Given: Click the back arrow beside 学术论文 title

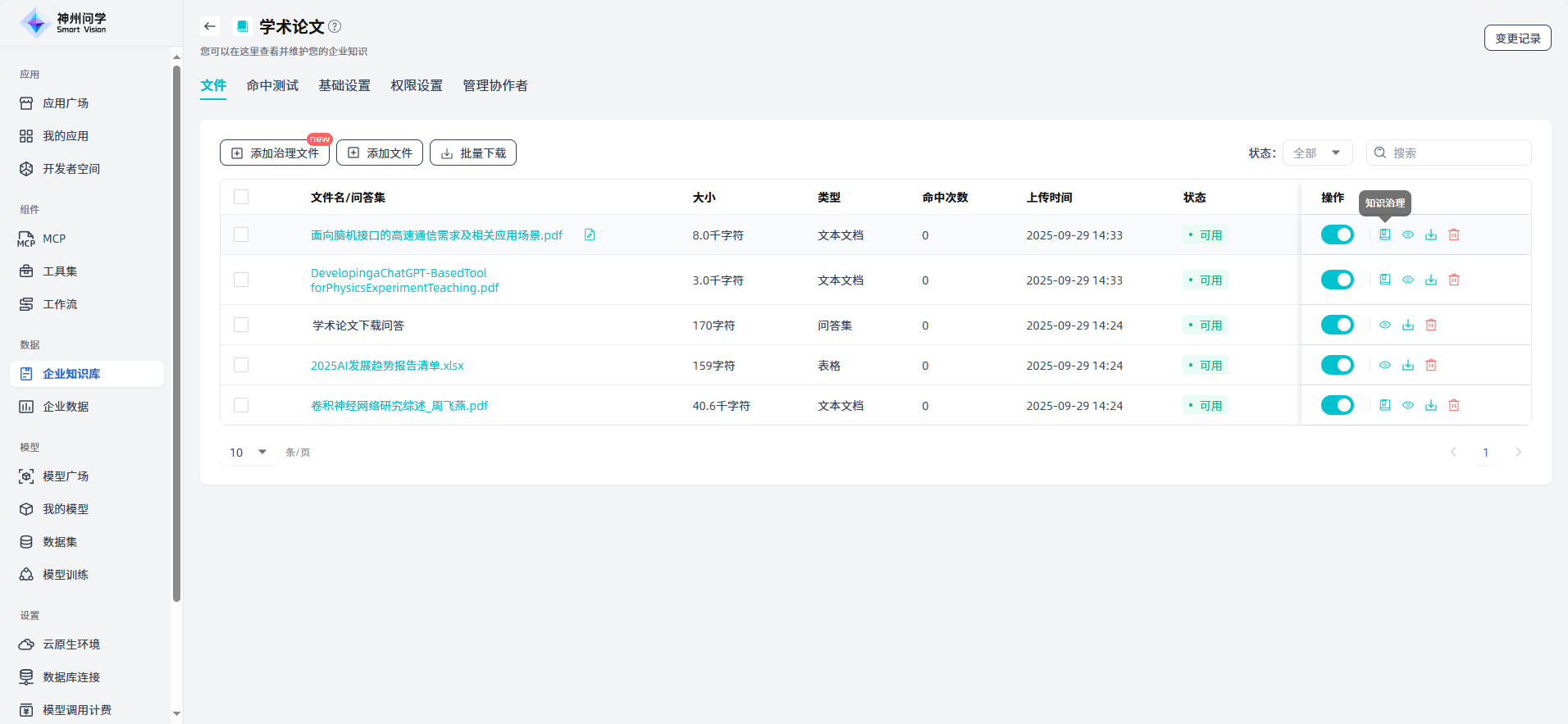Looking at the screenshot, I should coord(210,26).
